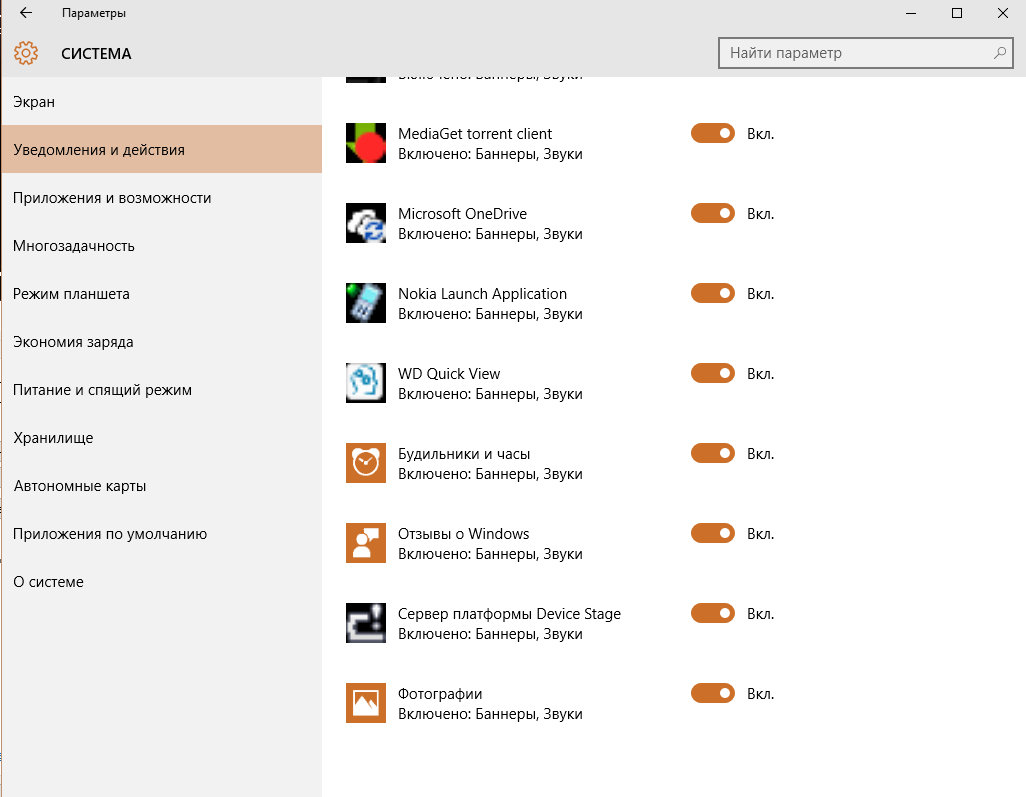Click the Фотографии app icon
Viewport: 1026px width, 797px height.
tap(366, 702)
